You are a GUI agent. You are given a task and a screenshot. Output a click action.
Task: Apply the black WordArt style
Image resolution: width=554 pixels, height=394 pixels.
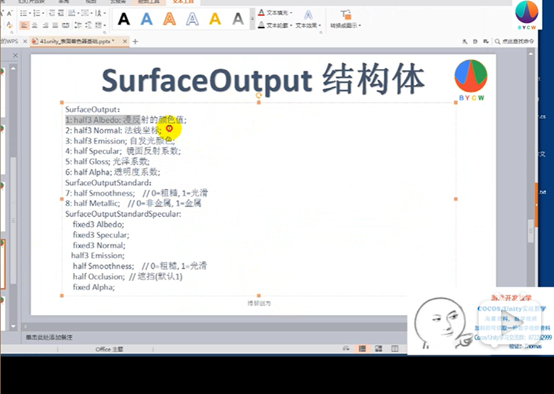coord(124,19)
